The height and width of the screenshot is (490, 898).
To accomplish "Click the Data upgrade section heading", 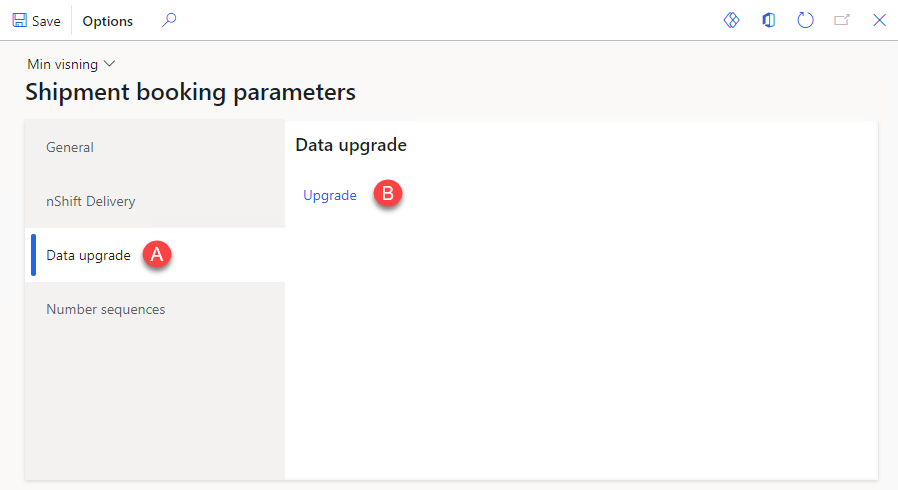I will (351, 145).
